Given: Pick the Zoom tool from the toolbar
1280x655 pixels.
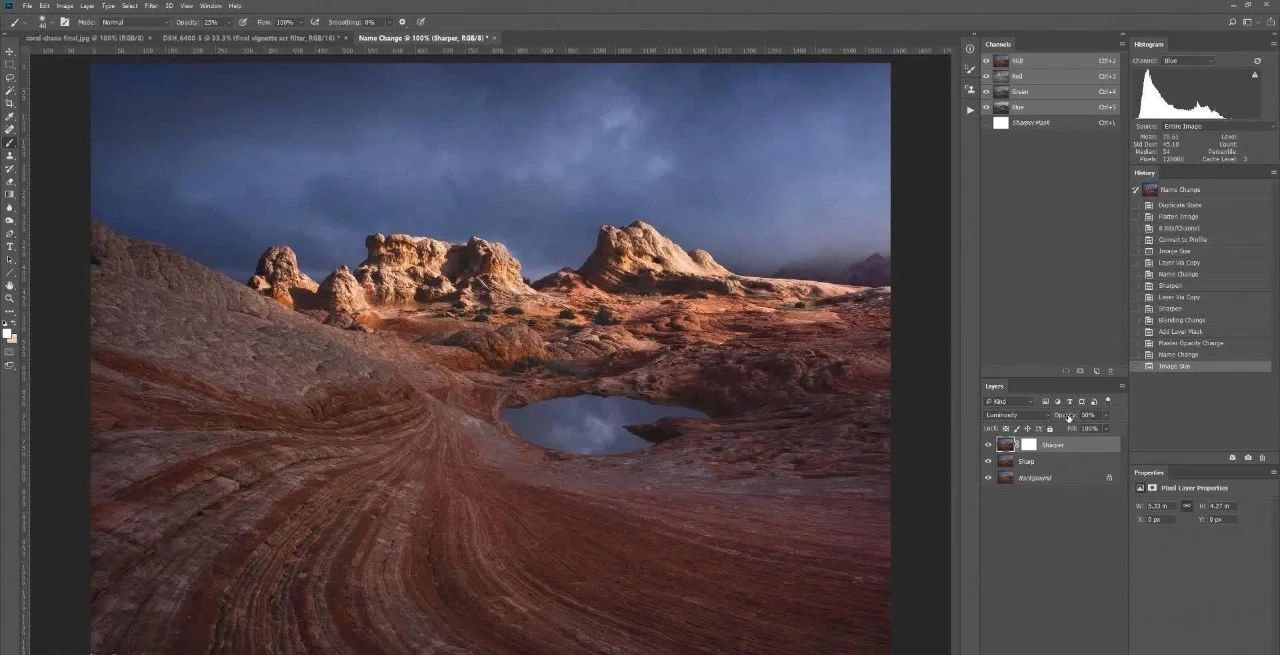Looking at the screenshot, I should click(10, 298).
